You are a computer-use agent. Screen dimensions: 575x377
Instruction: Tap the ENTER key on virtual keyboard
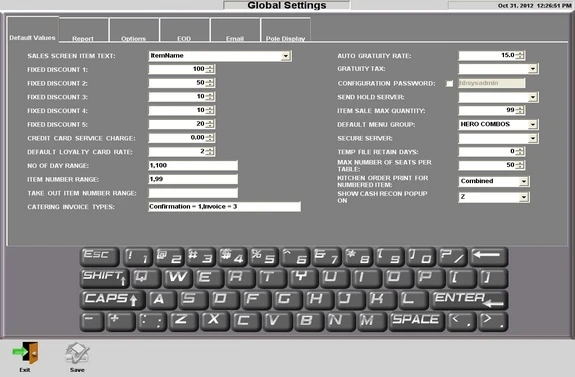coord(469,300)
